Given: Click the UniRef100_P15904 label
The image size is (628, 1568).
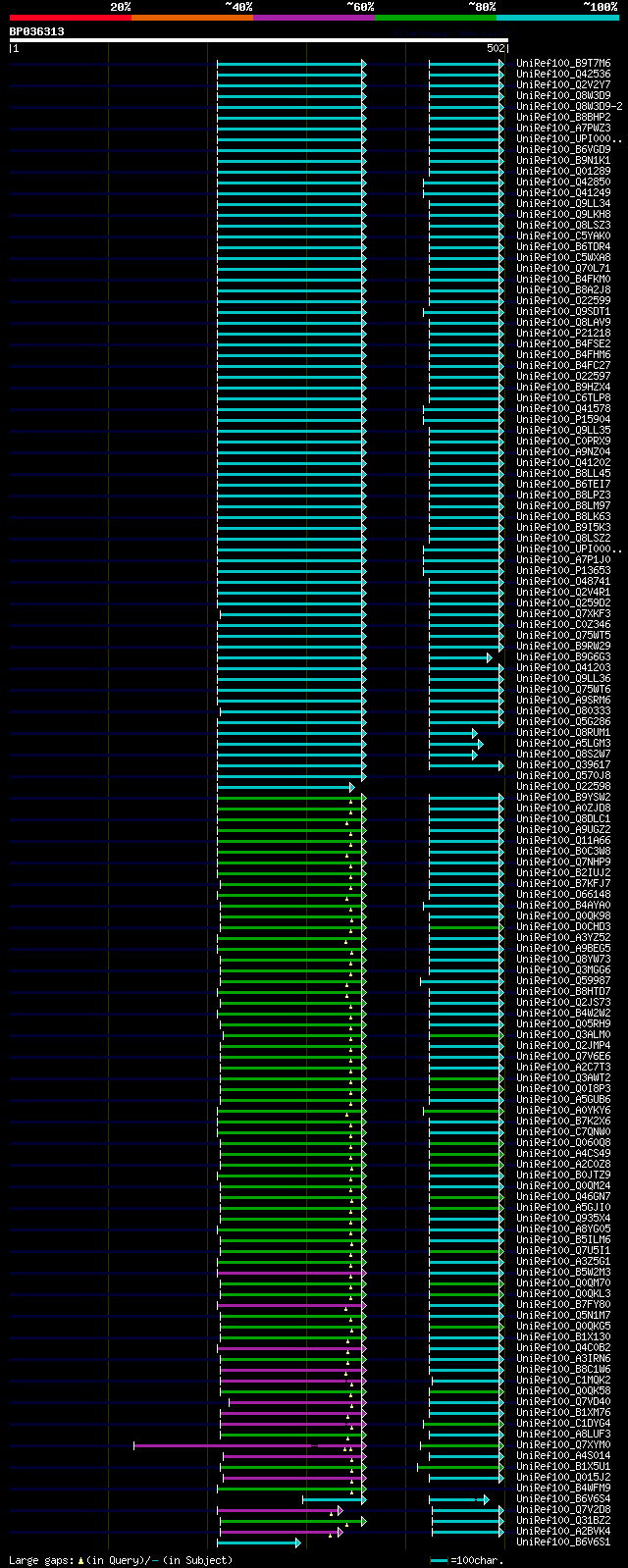Looking at the screenshot, I should 563,419.
